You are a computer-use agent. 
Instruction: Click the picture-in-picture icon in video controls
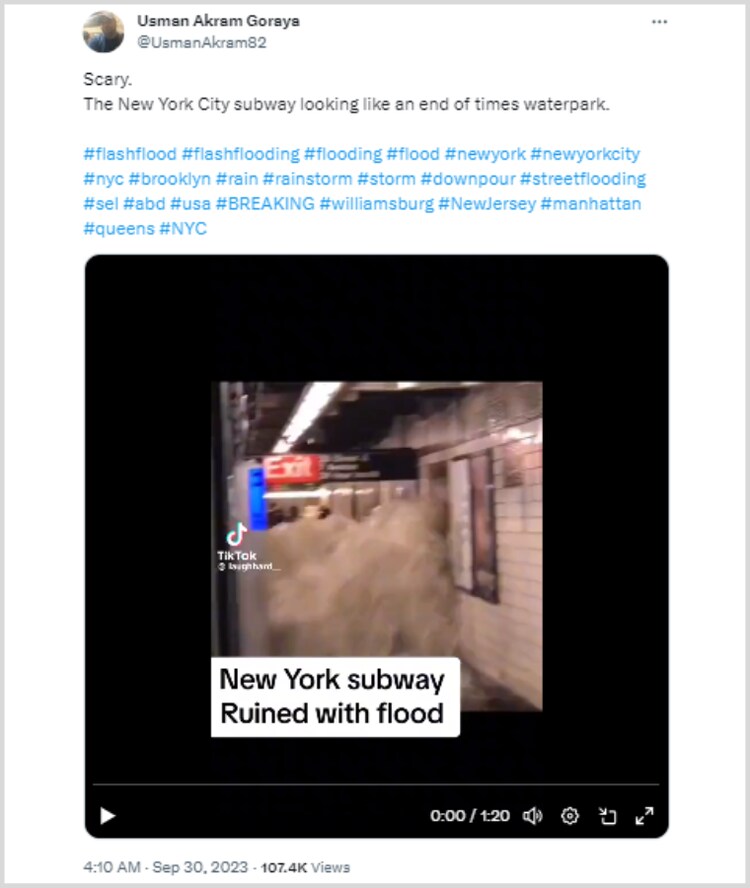click(x=607, y=816)
